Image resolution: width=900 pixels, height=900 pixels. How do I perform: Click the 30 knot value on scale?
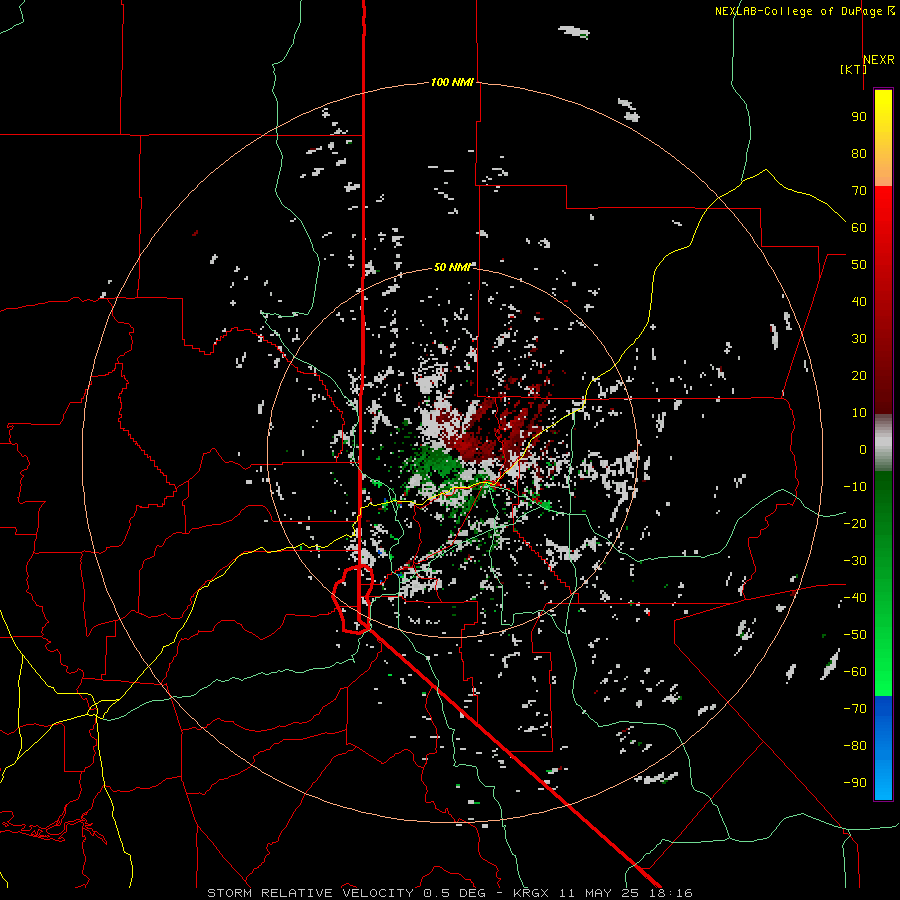point(859,339)
